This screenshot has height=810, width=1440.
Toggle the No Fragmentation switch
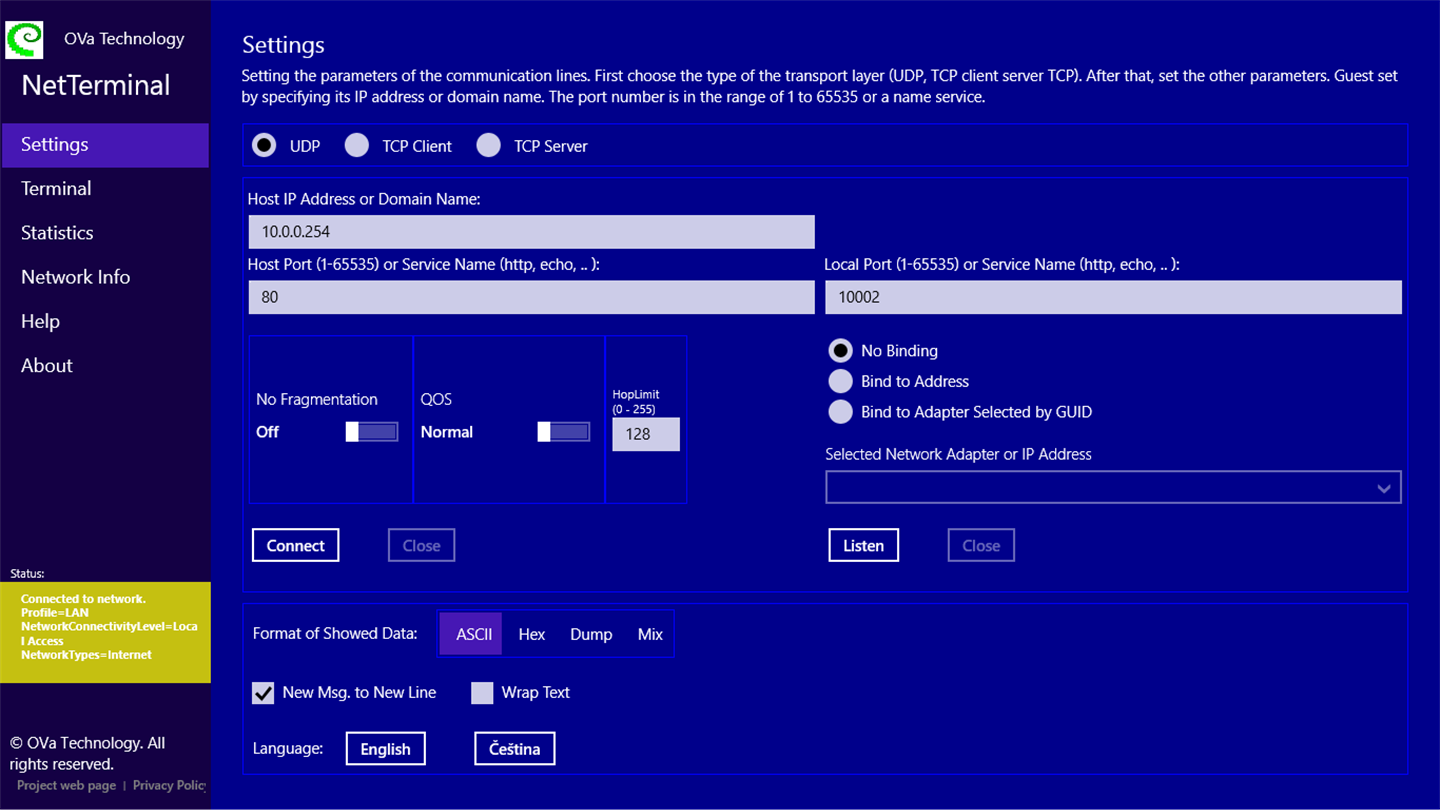point(372,432)
